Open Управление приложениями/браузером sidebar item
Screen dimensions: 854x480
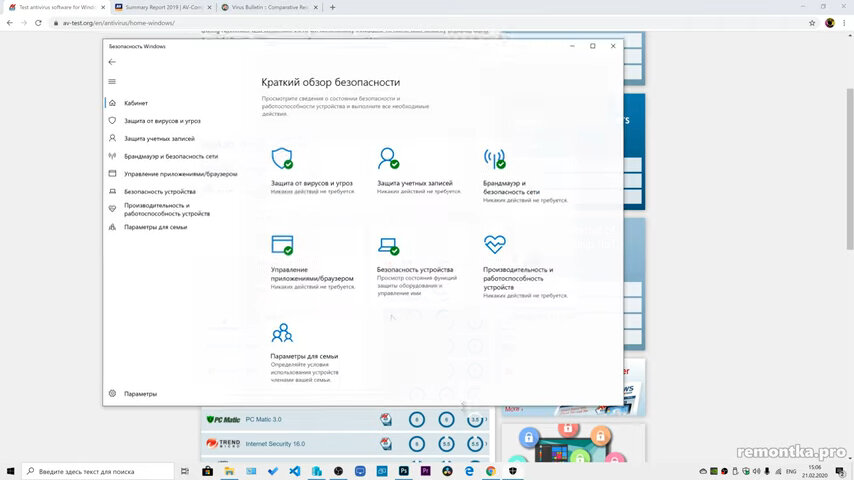pos(180,174)
